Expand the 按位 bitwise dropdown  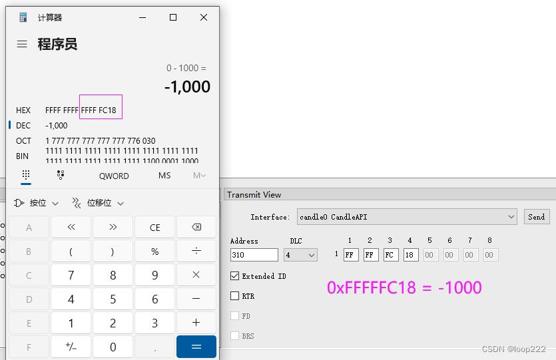click(x=36, y=203)
